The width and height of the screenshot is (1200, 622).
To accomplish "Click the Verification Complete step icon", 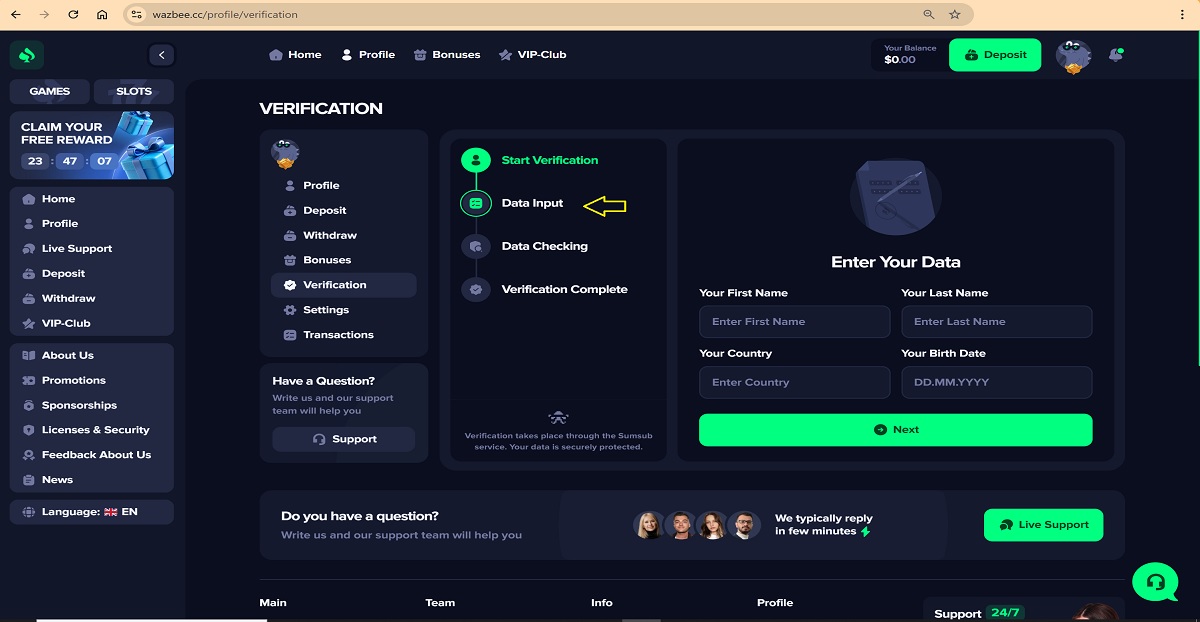I will 476,289.
